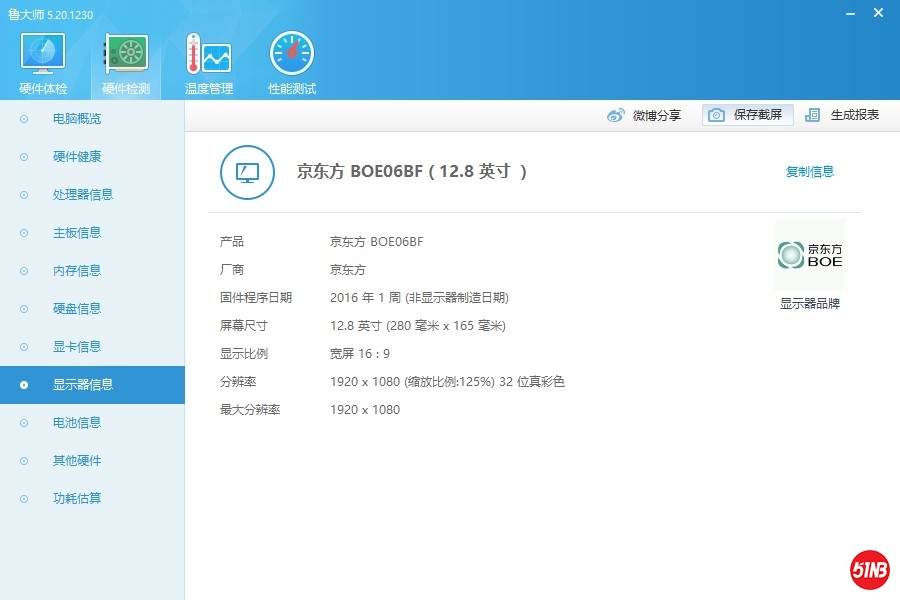This screenshot has height=600, width=900.
Task: Click the Weibo share icon
Action: click(x=616, y=115)
